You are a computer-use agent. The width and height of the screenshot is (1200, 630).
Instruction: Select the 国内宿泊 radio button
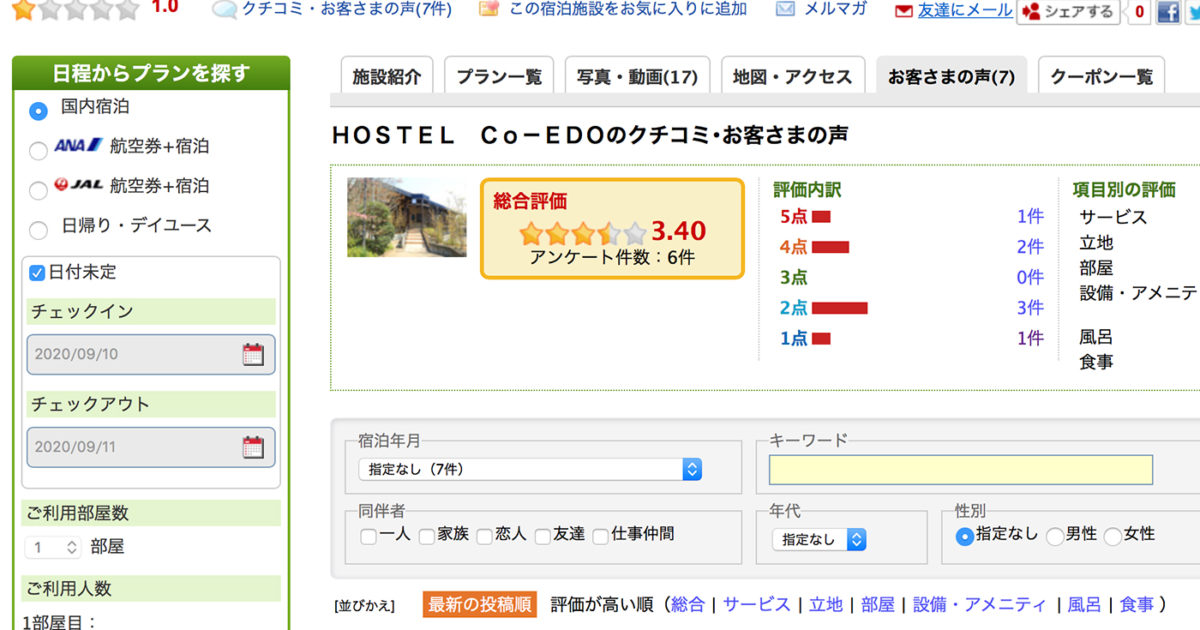(x=39, y=110)
